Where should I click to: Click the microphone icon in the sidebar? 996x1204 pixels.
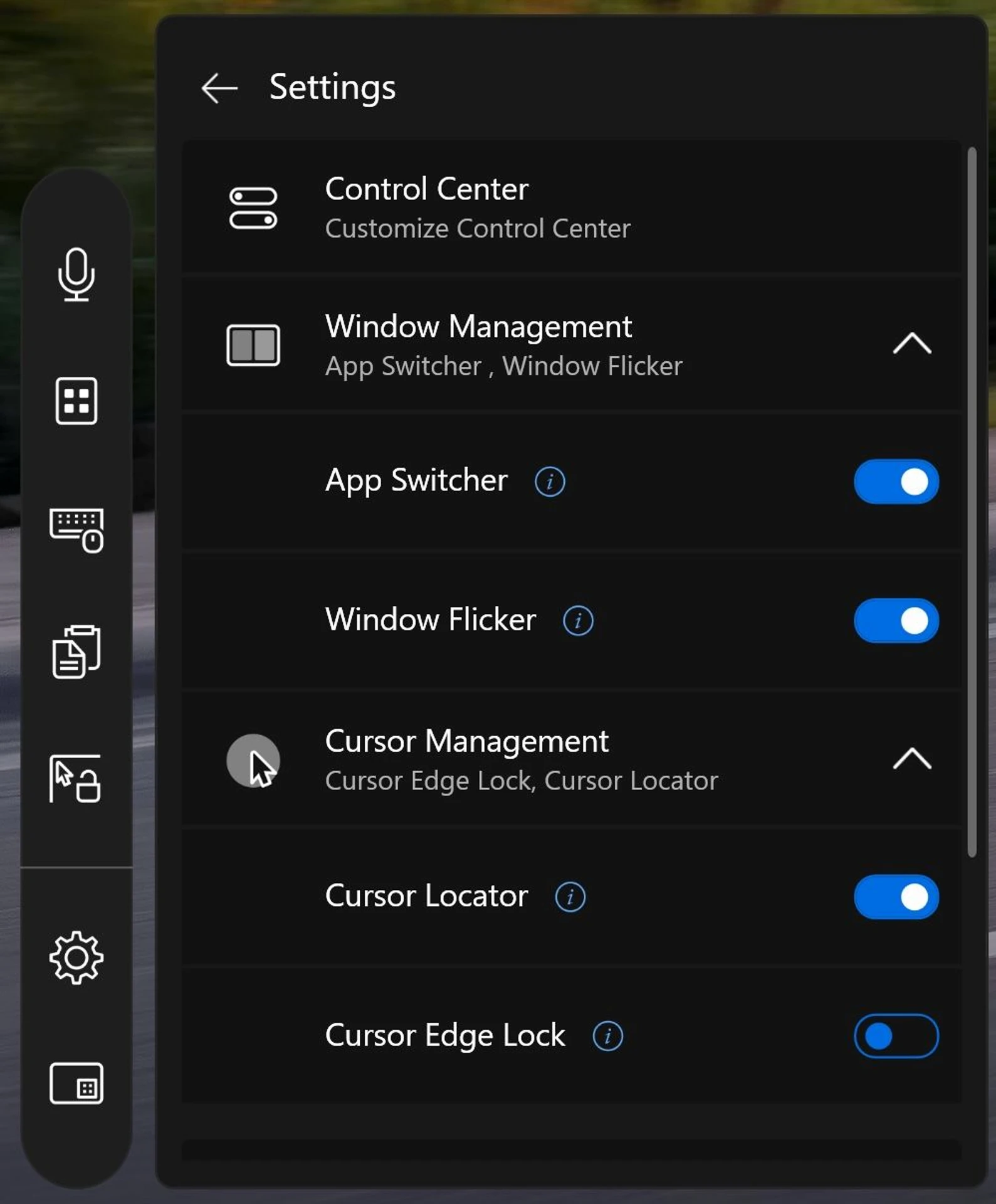pos(76,274)
